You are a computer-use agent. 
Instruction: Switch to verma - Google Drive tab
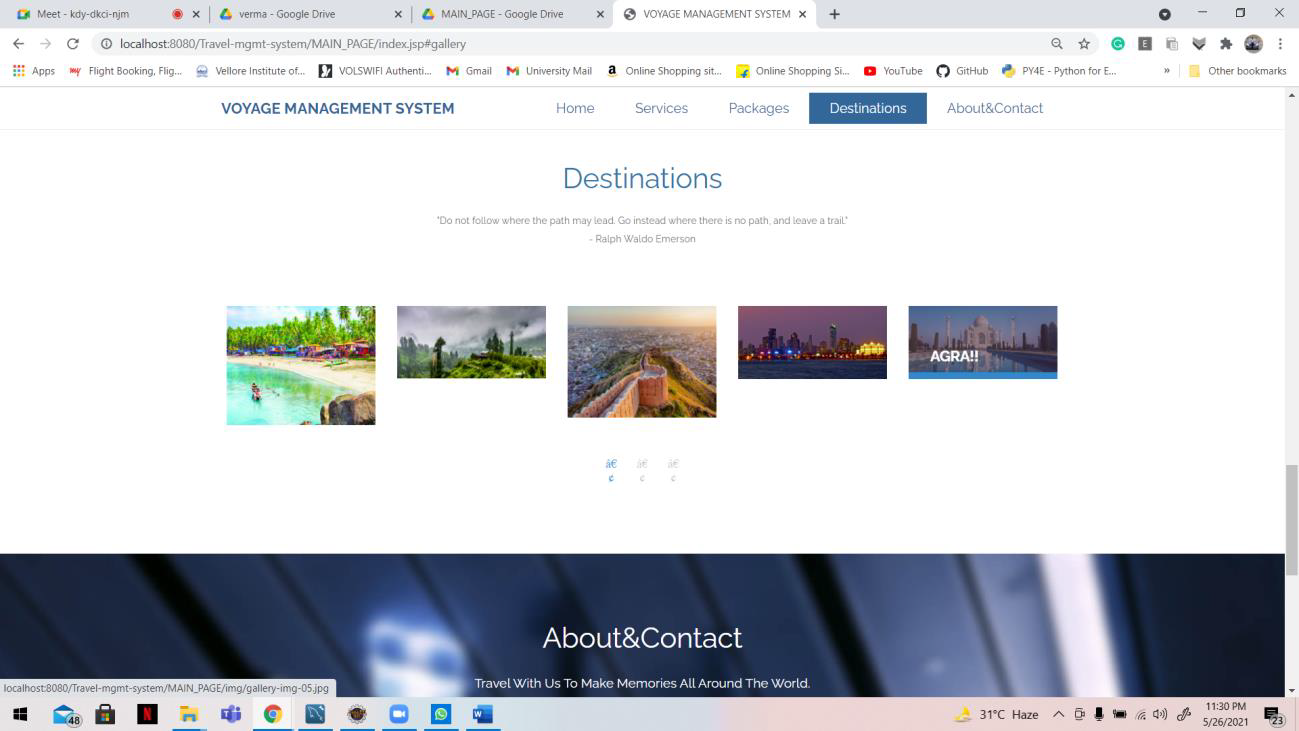click(310, 14)
